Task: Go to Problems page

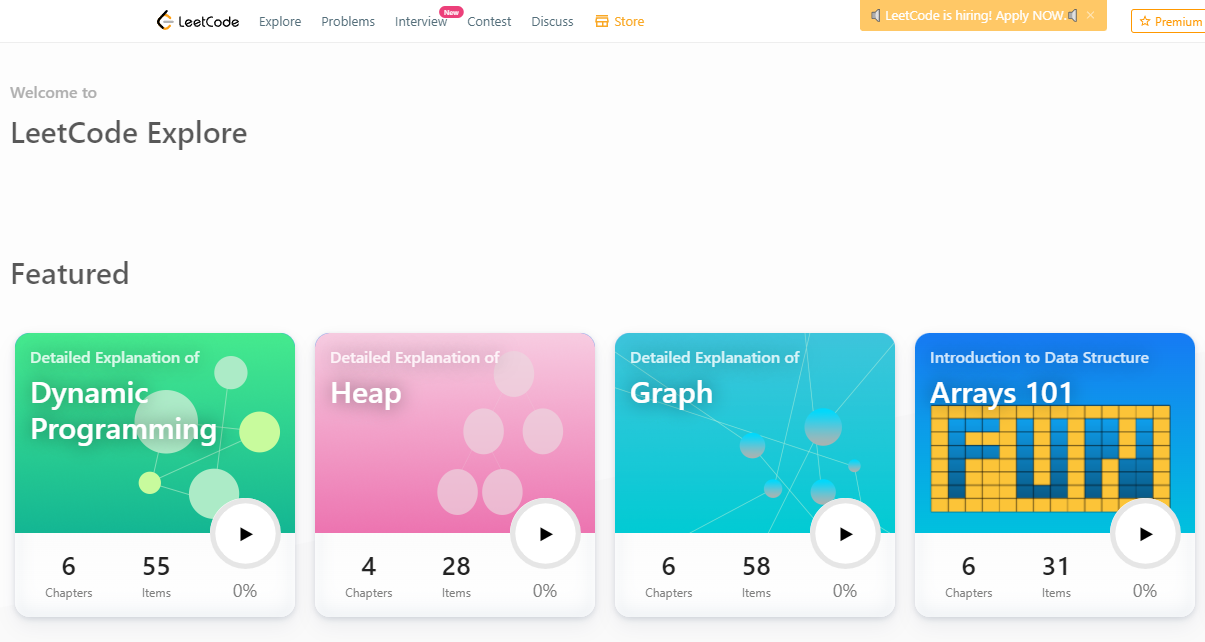Action: 348,22
